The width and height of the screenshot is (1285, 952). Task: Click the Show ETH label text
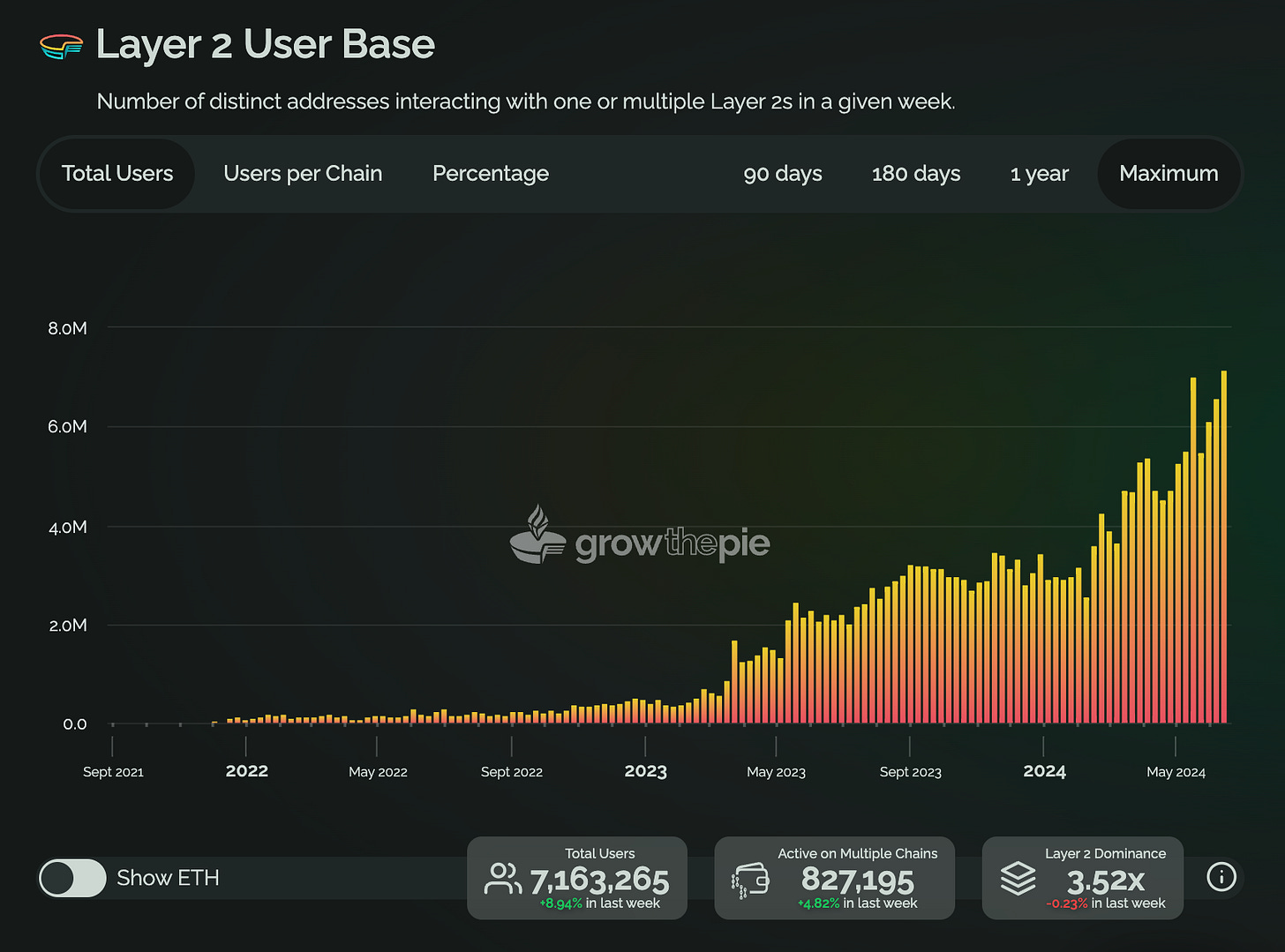click(x=168, y=878)
